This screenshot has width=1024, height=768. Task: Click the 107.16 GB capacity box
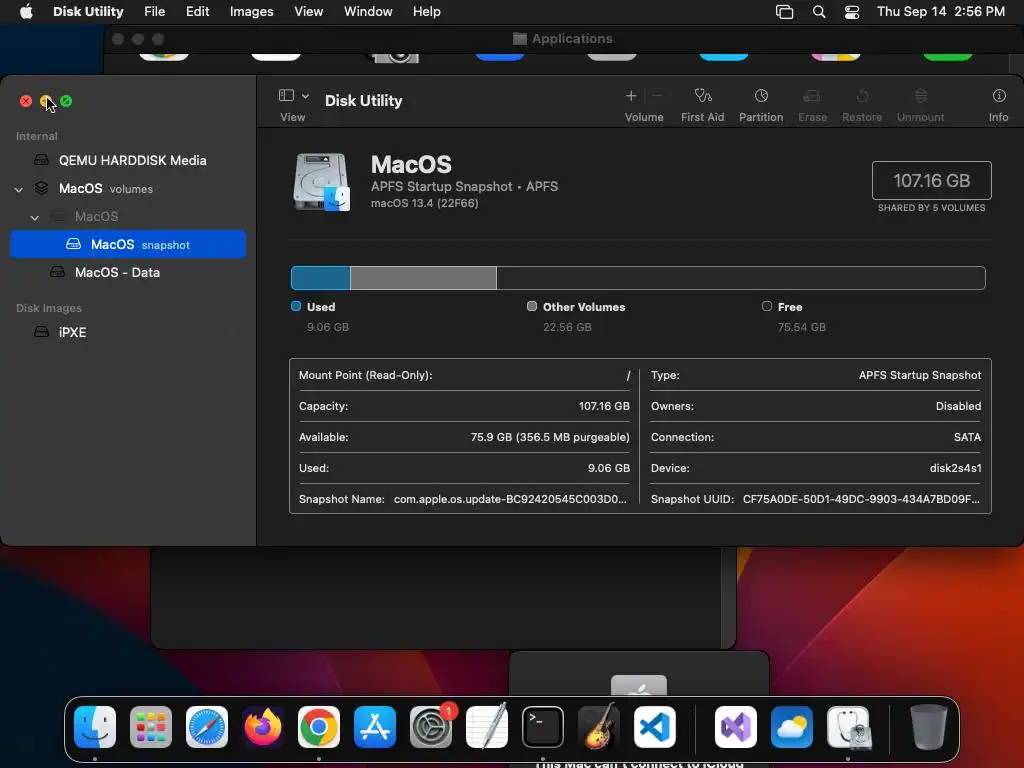931,180
